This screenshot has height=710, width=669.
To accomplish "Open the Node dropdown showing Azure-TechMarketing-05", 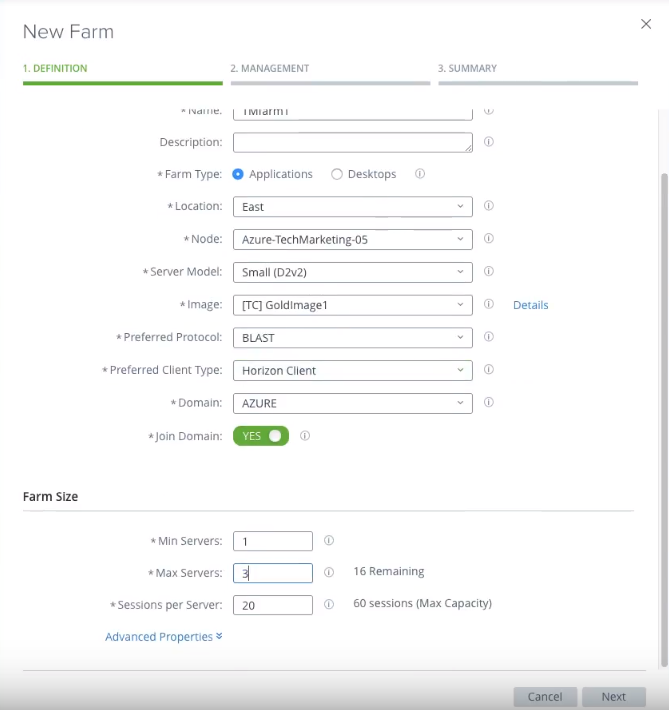I will pos(353,240).
